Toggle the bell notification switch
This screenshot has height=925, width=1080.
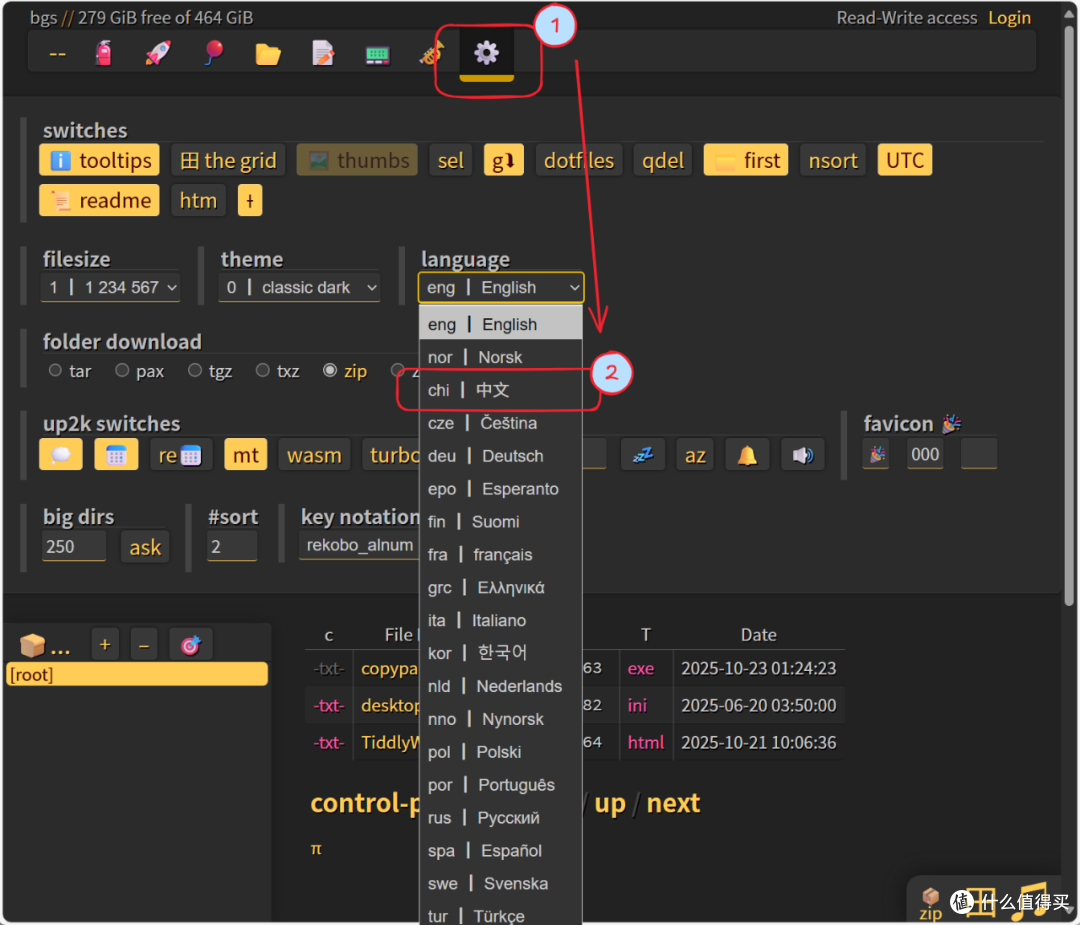747,455
